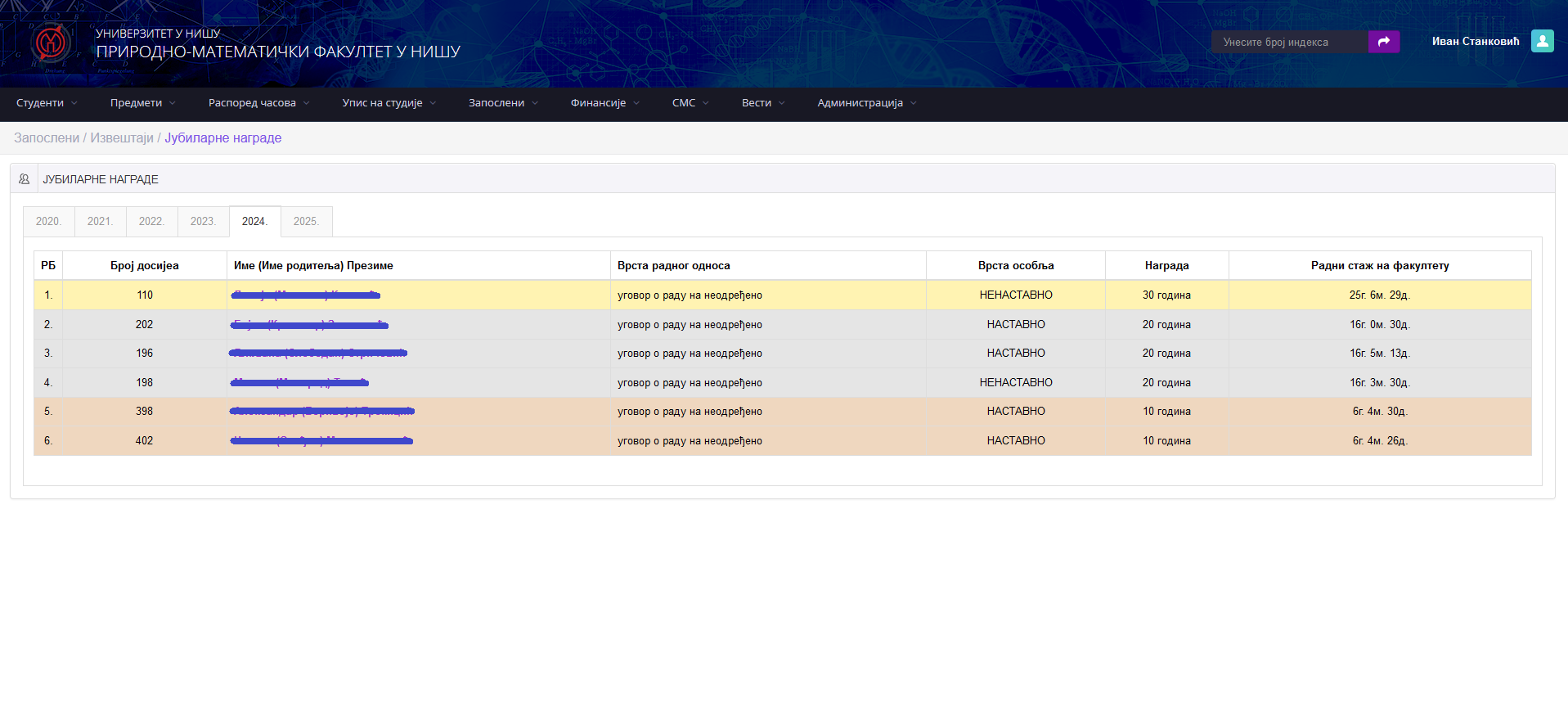Image resolution: width=1568 pixels, height=721 pixels.
Task: Expand the Запослени navigation menu
Action: click(x=503, y=103)
